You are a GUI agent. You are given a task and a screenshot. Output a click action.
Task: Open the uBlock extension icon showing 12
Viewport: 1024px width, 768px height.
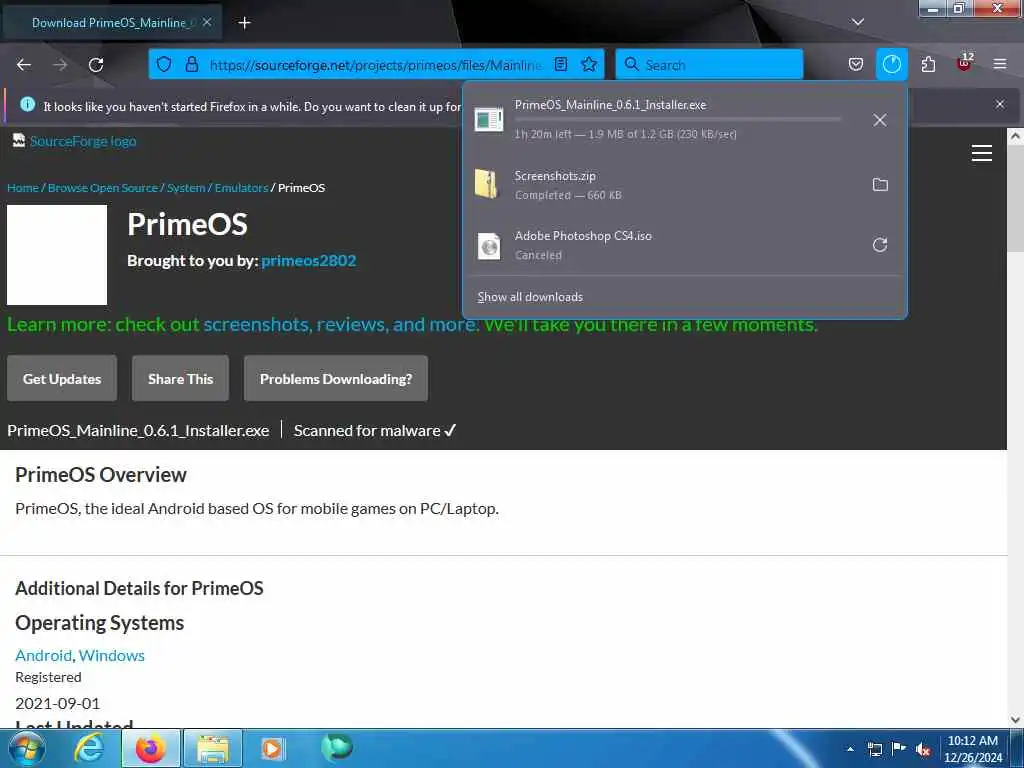pyautogui.click(x=965, y=63)
